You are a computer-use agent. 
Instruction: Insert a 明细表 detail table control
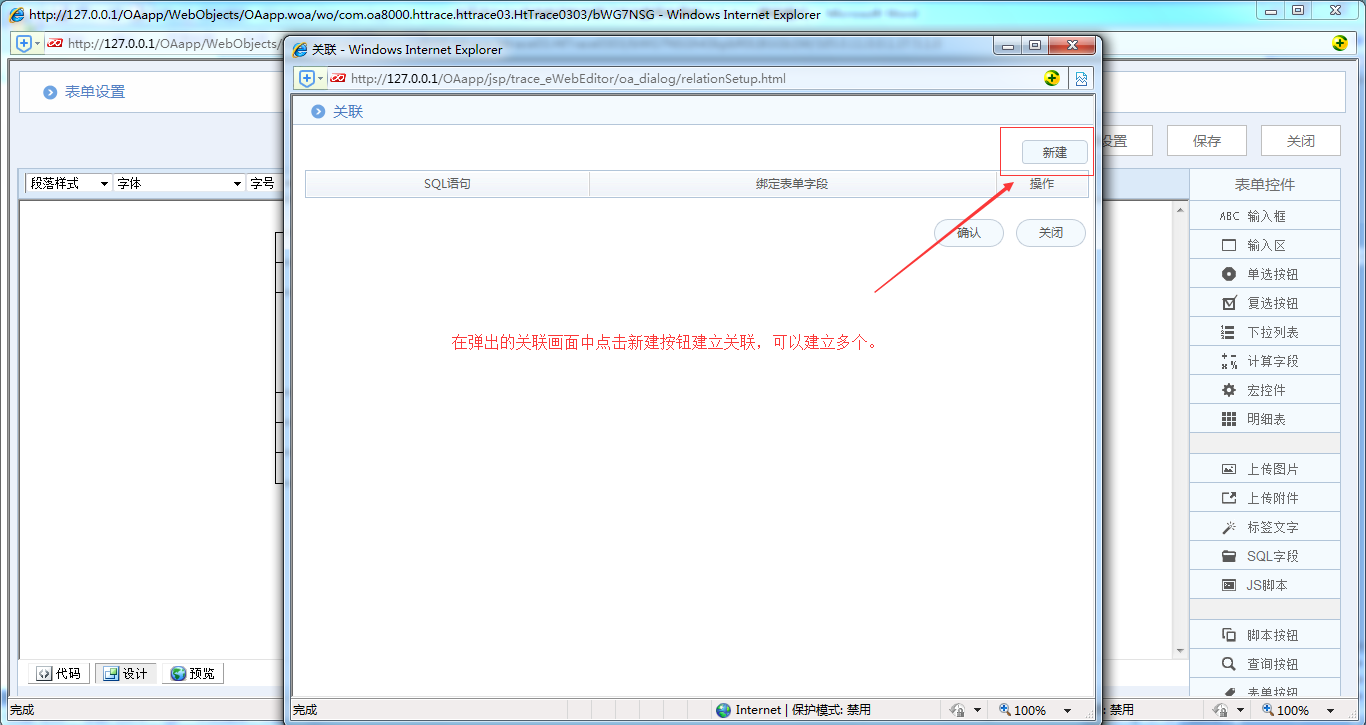click(x=1265, y=419)
